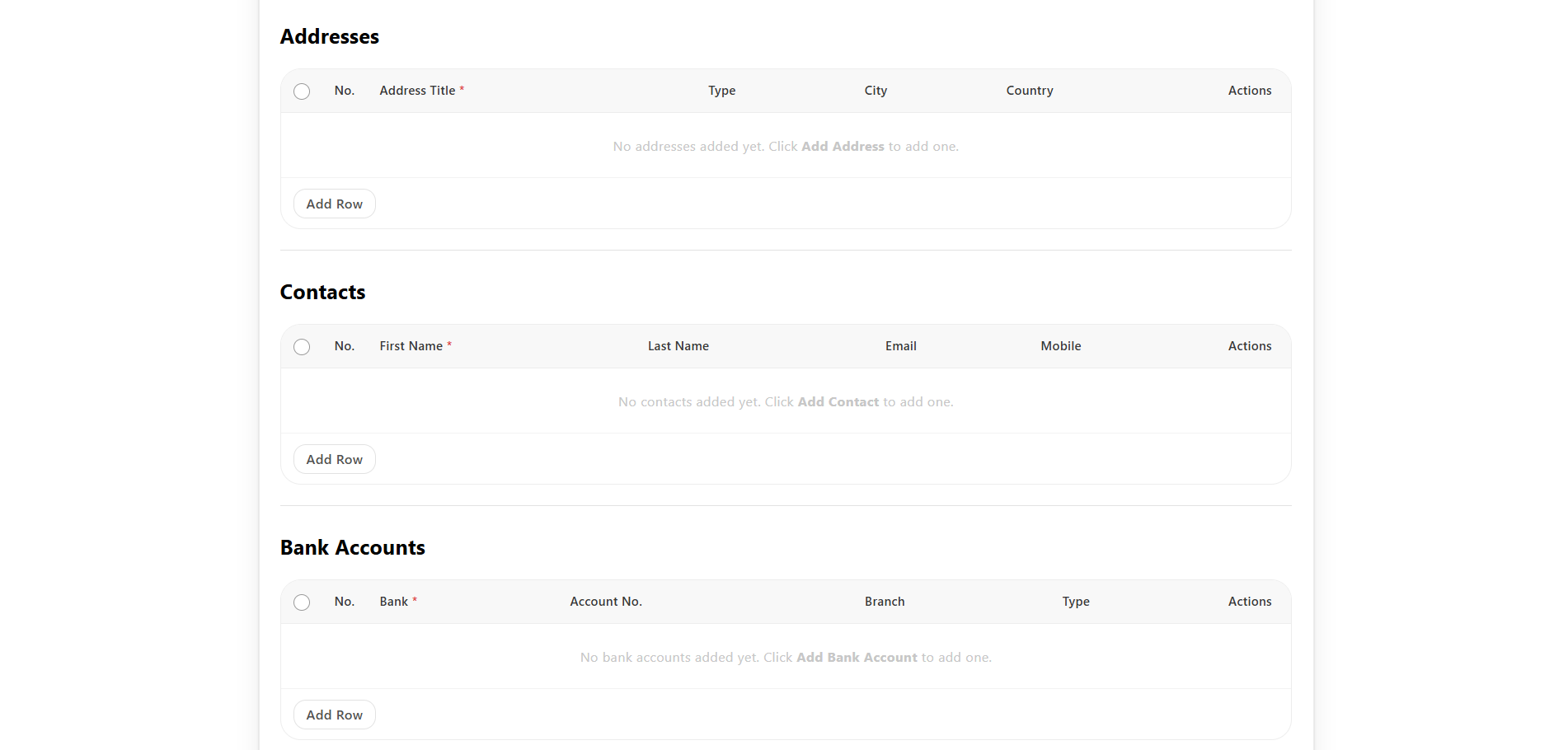Screen dimensions: 1568x750
Task: Click the First Name column header
Action: point(415,346)
